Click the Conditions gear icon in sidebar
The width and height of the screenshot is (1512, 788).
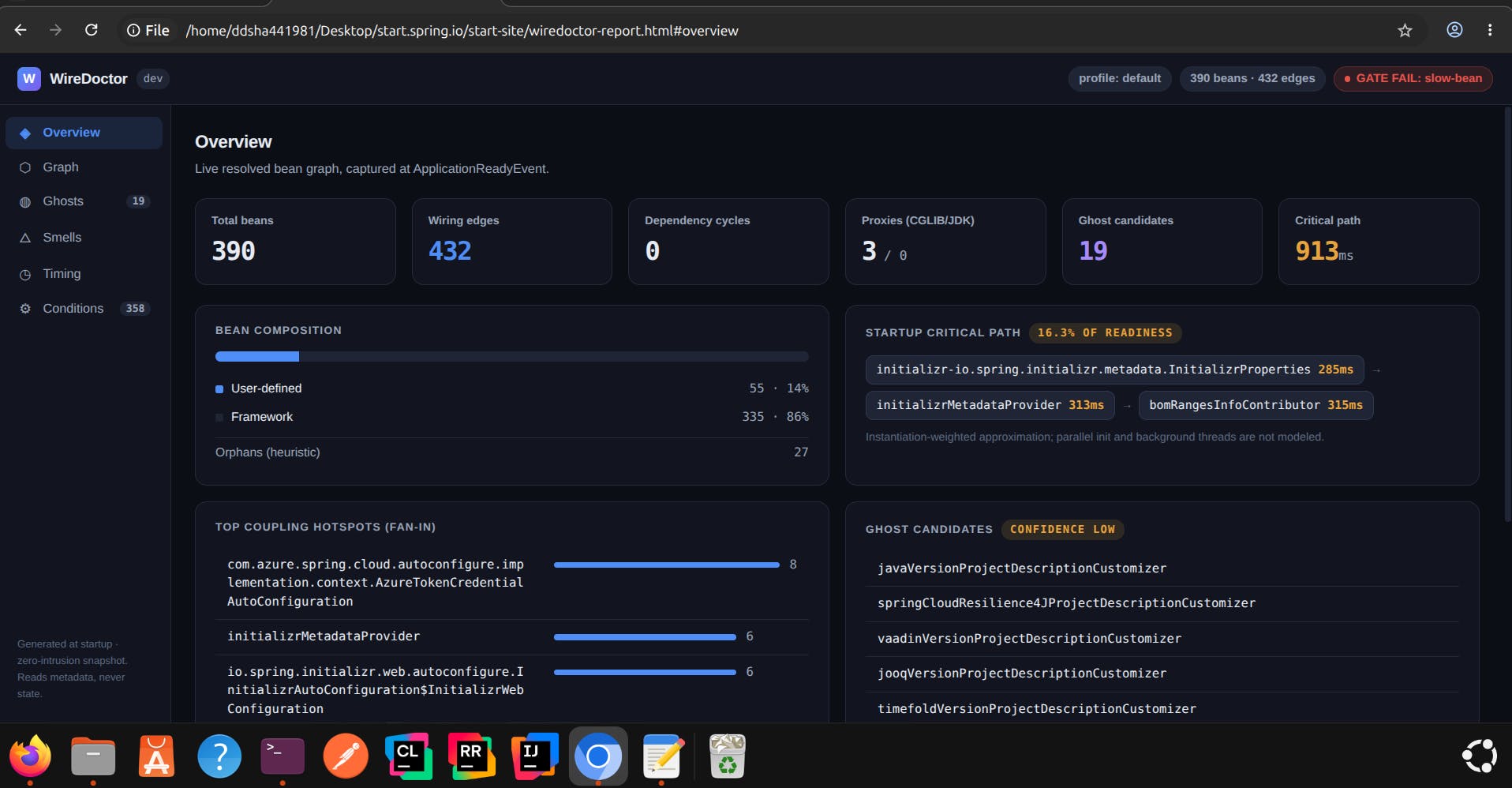tap(25, 309)
